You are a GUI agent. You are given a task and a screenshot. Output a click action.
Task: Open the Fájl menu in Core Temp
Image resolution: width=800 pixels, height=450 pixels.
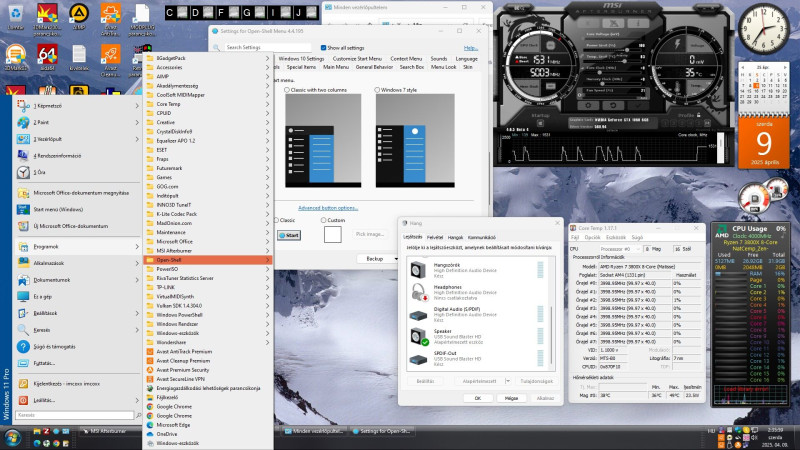[x=574, y=238]
